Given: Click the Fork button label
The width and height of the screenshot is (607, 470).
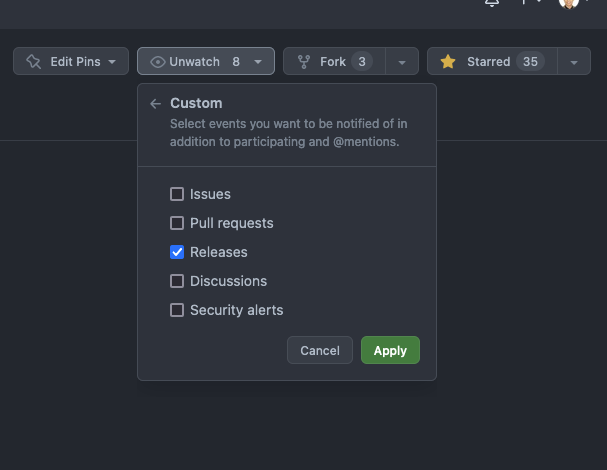Looking at the screenshot, I should pyautogui.click(x=333, y=62).
